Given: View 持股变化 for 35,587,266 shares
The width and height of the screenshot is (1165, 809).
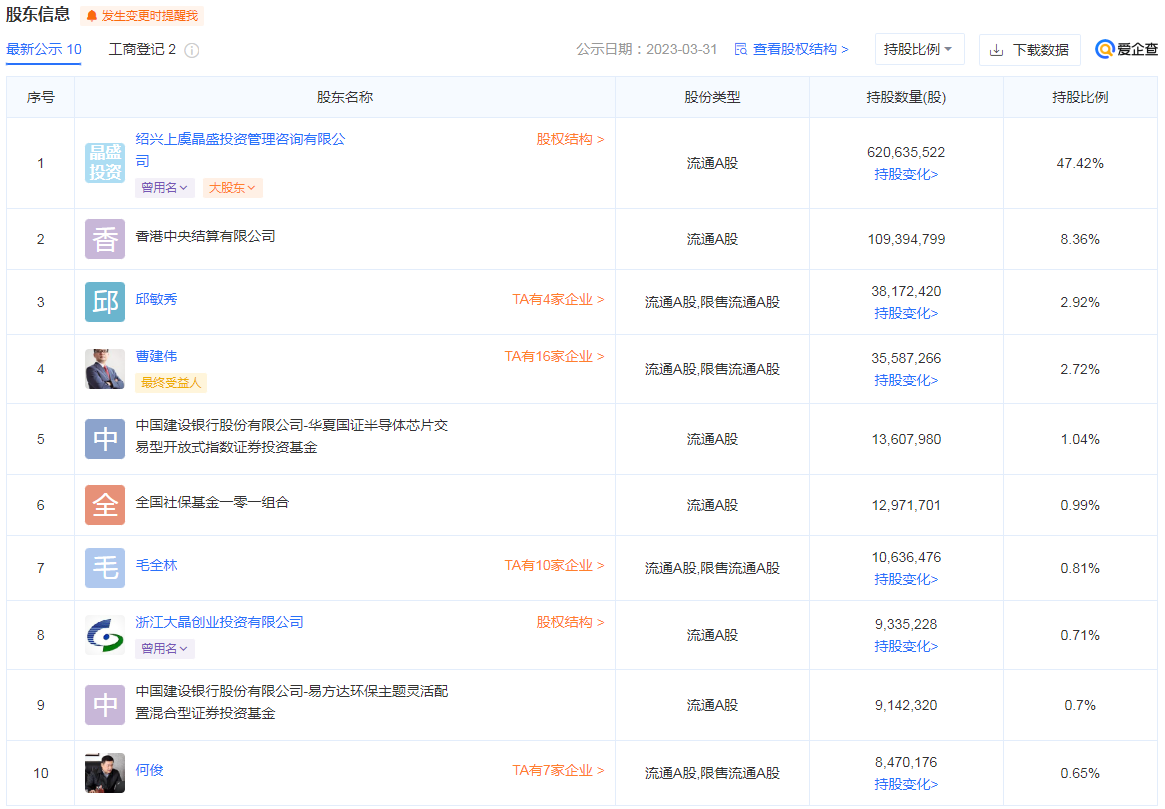Looking at the screenshot, I should point(906,380).
